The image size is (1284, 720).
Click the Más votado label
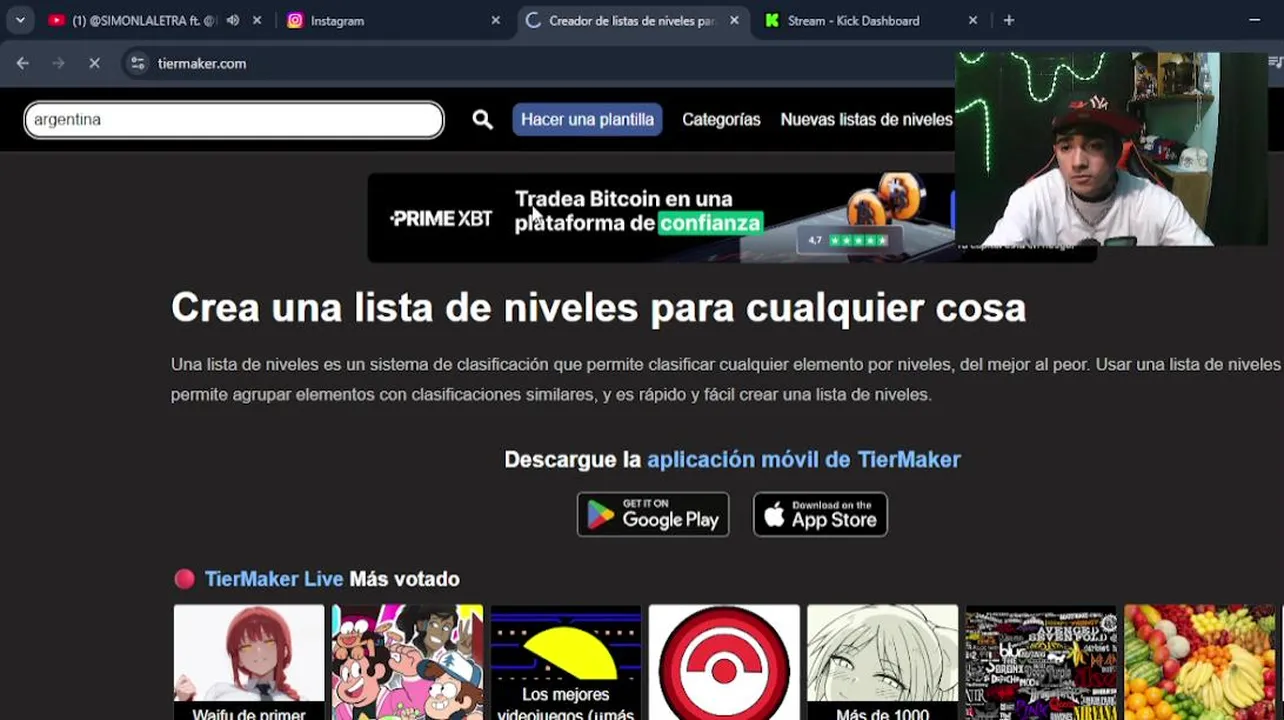404,579
